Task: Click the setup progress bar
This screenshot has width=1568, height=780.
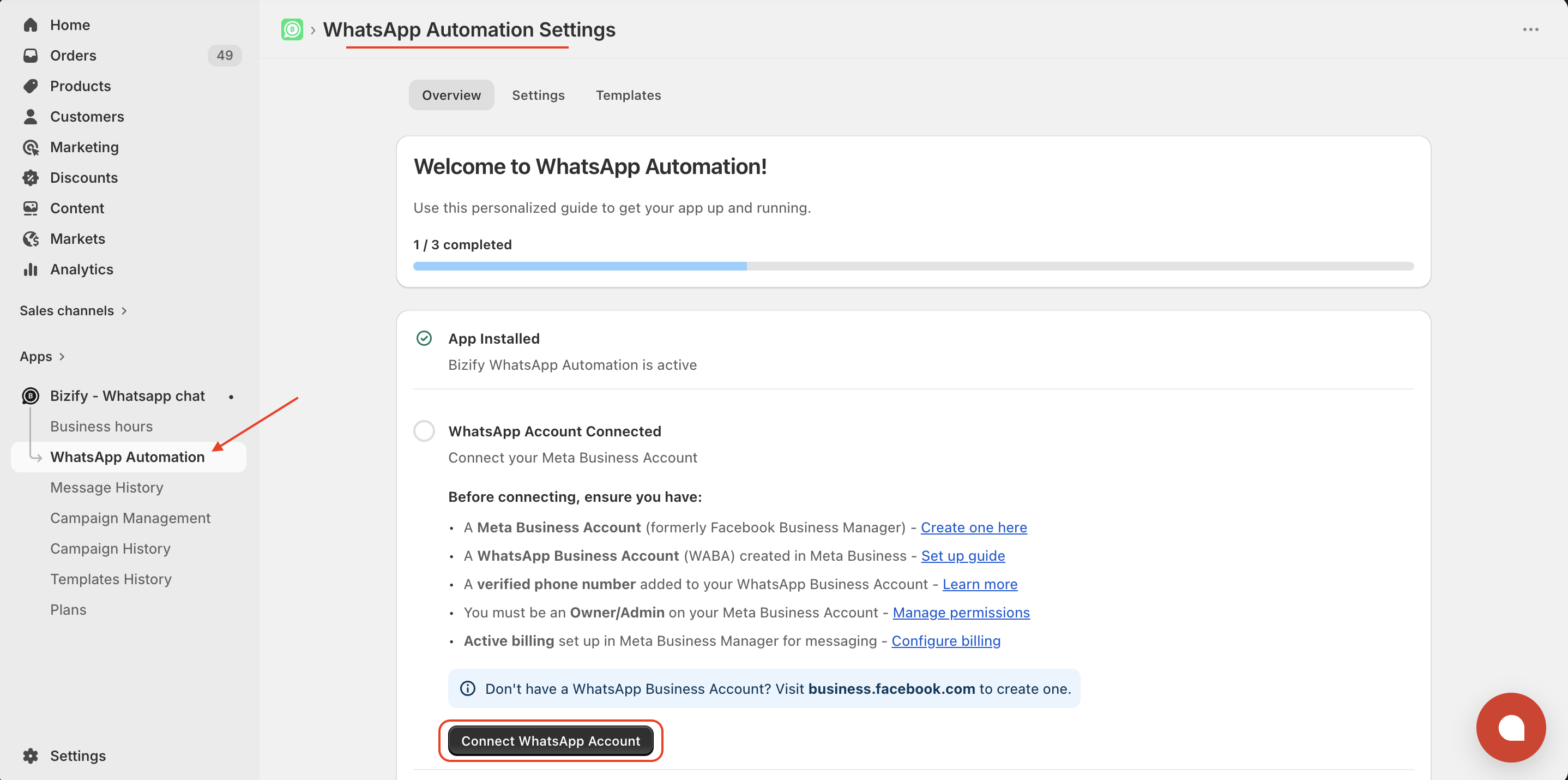Action: 913,266
